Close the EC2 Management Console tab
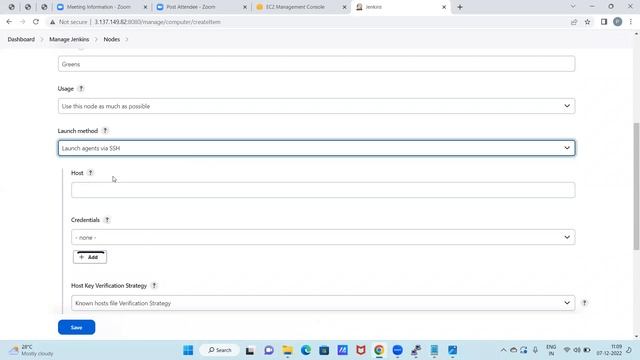This screenshot has width=640, height=360. click(344, 7)
